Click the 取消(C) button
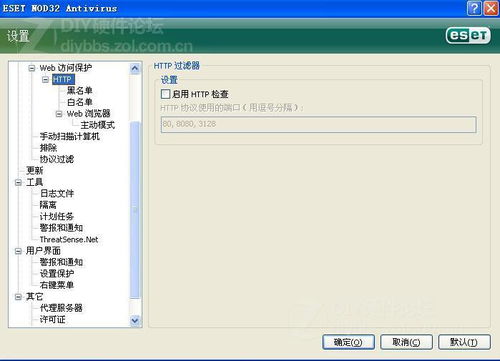This screenshot has height=361, width=500. pos(406,342)
